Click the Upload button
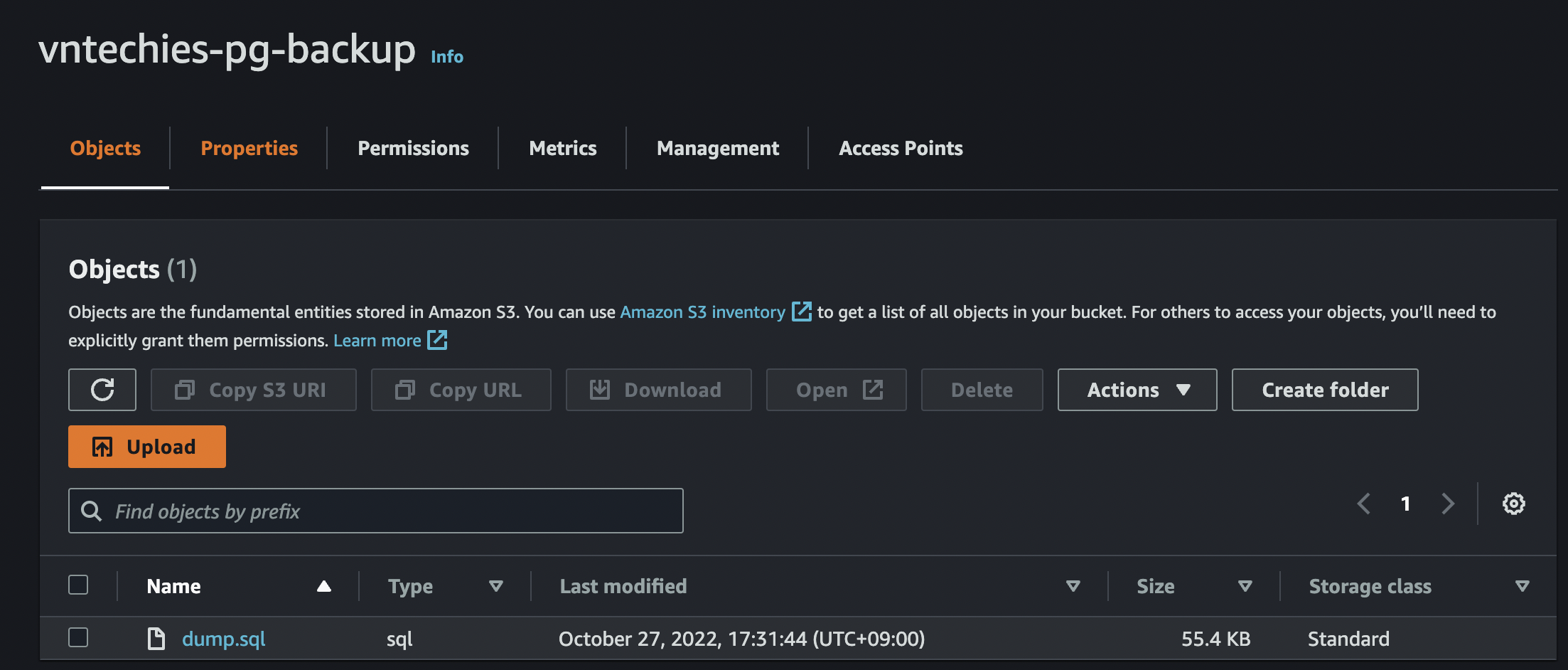 (x=147, y=447)
